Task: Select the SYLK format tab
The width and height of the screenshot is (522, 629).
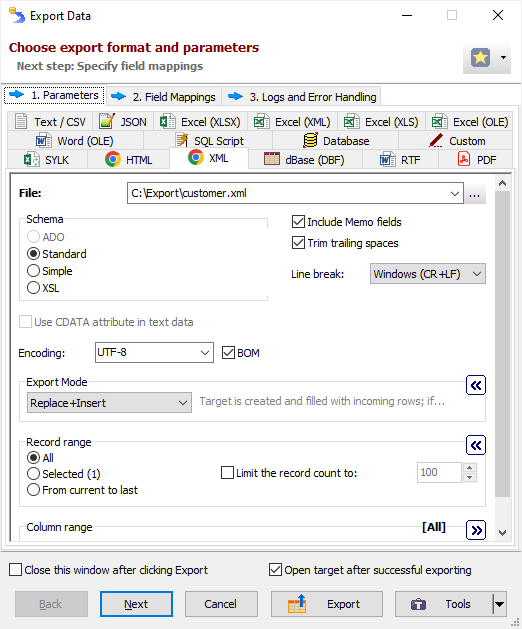Action: [47, 160]
